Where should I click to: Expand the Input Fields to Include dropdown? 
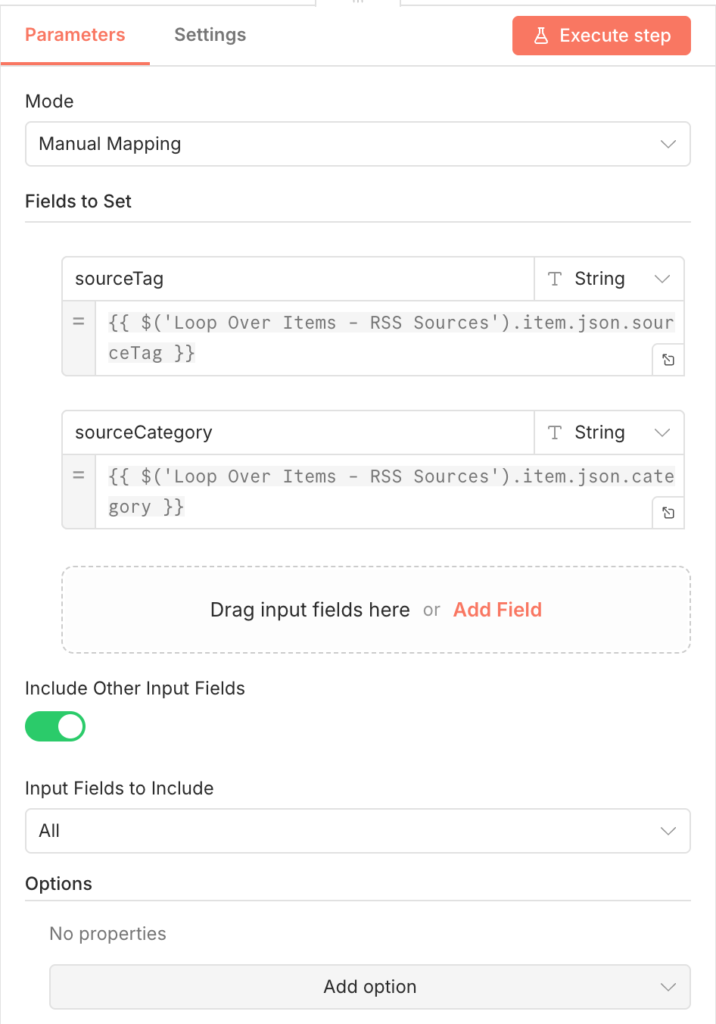tap(357, 831)
